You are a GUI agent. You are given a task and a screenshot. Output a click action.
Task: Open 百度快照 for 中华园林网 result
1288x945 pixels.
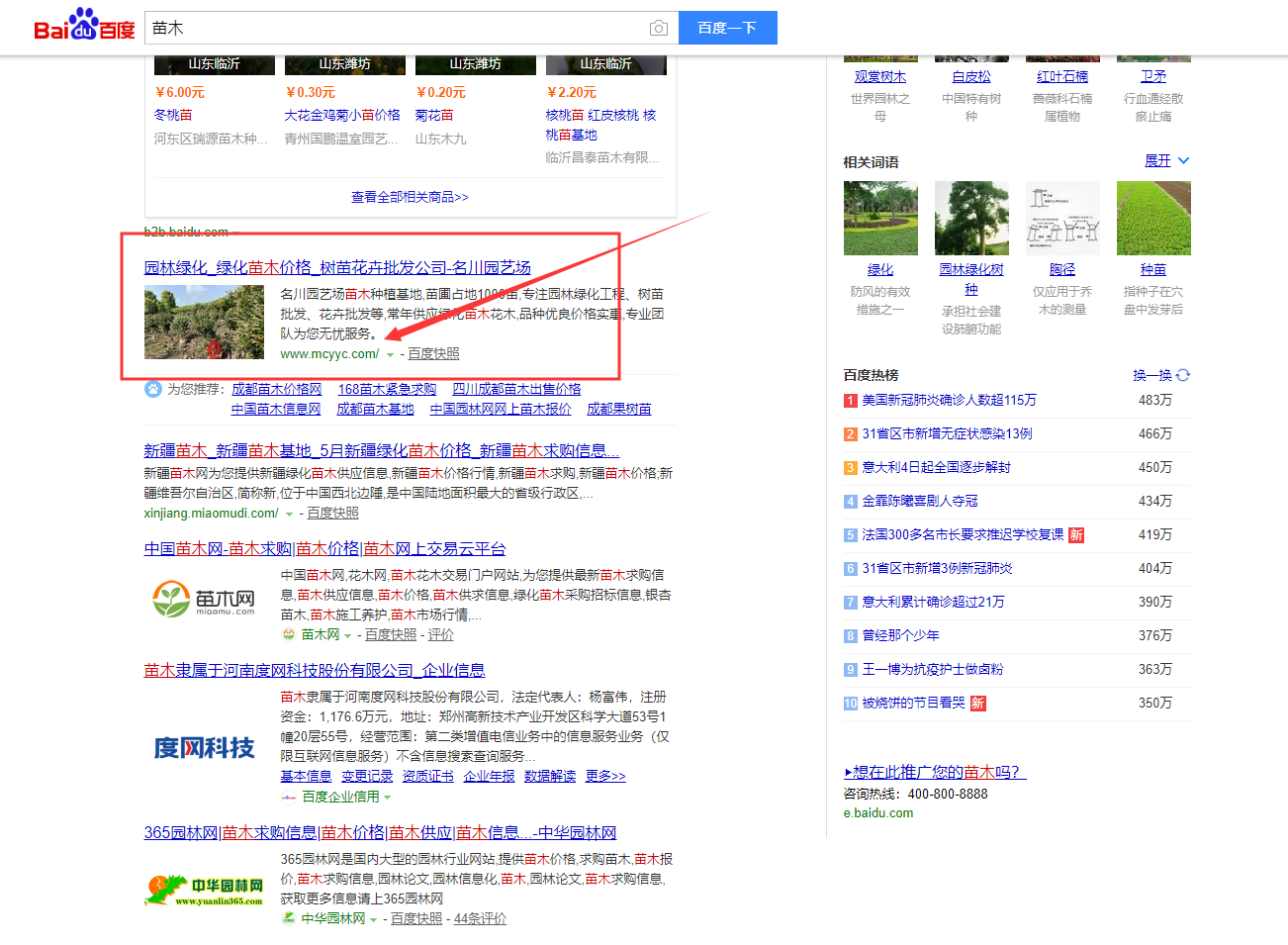[x=416, y=918]
